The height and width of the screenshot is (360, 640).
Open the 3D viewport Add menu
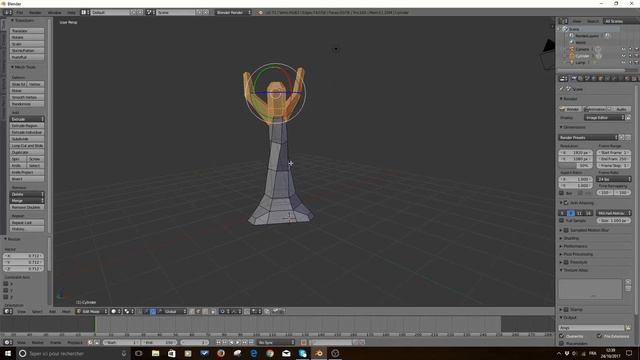[x=53, y=311]
